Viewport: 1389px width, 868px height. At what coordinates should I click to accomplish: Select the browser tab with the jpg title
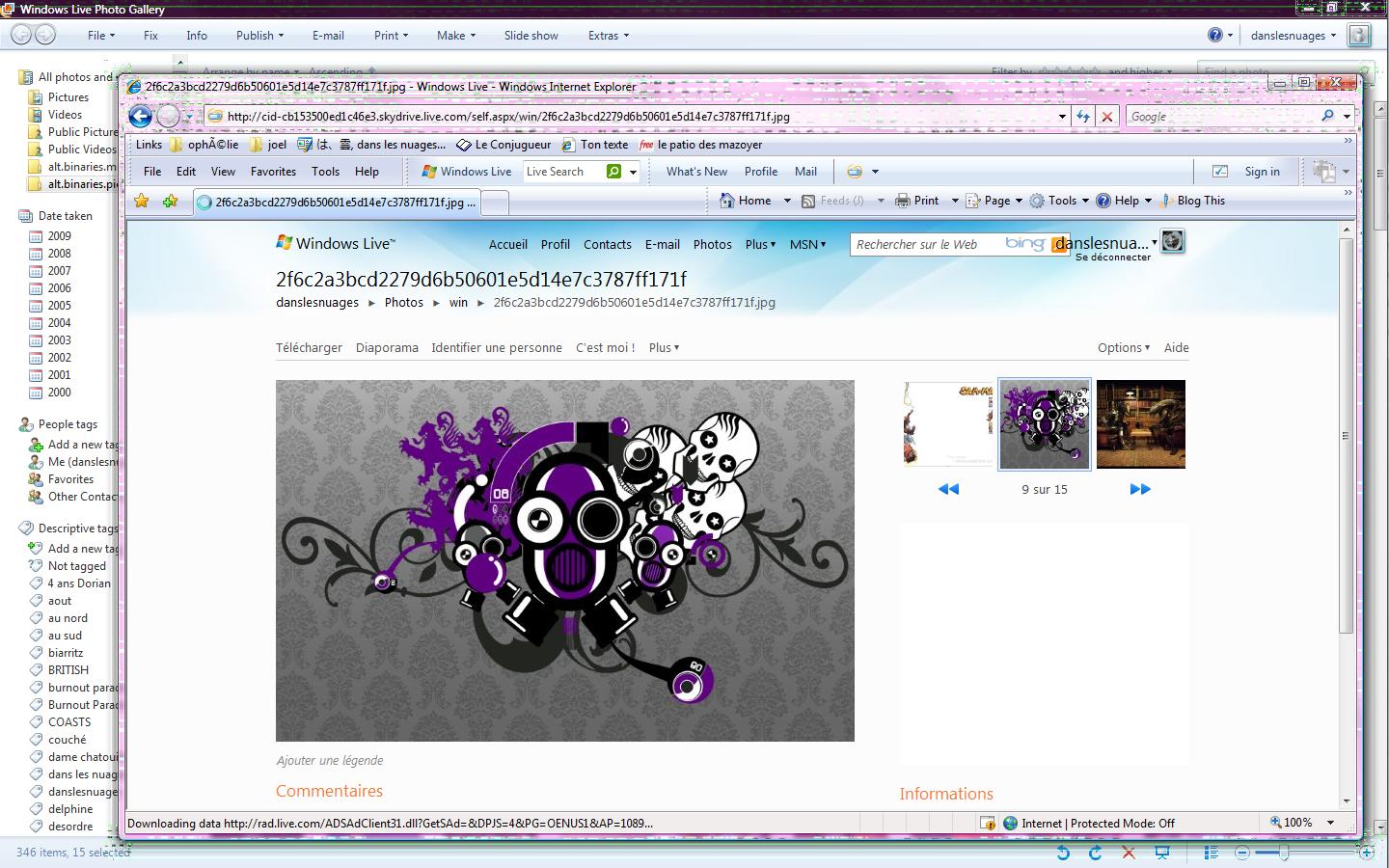point(336,203)
